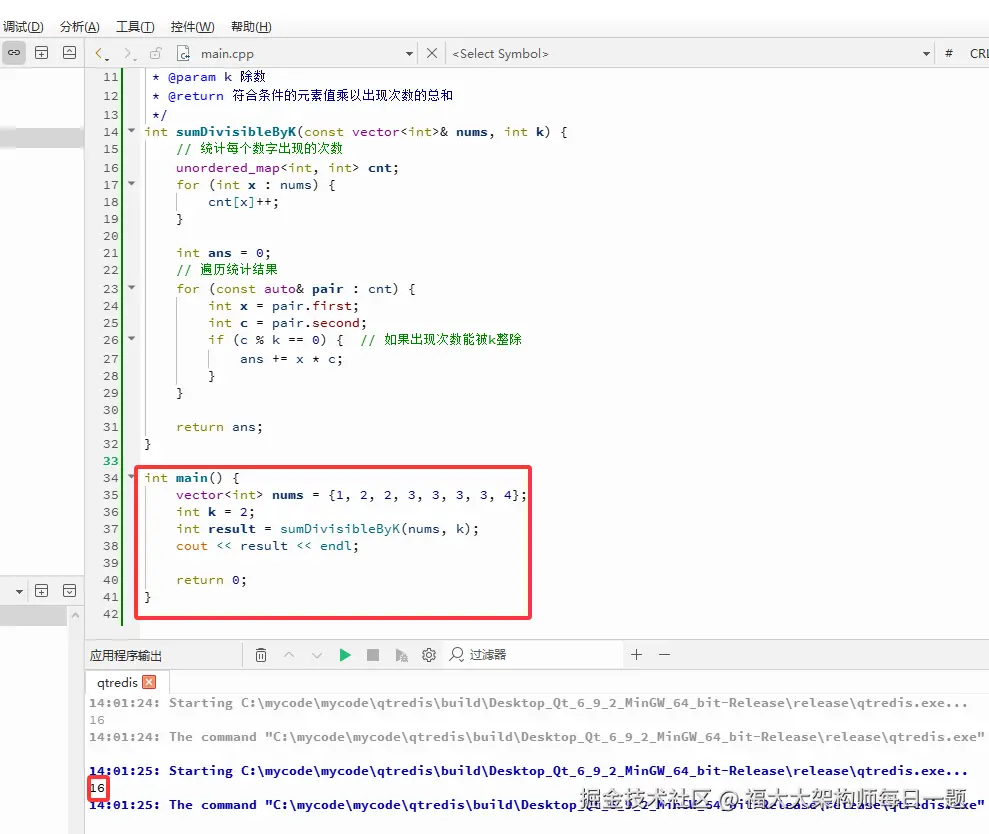This screenshot has width=989, height=834.
Task: Open the 调试(D) debug menu
Action: (x=23, y=26)
